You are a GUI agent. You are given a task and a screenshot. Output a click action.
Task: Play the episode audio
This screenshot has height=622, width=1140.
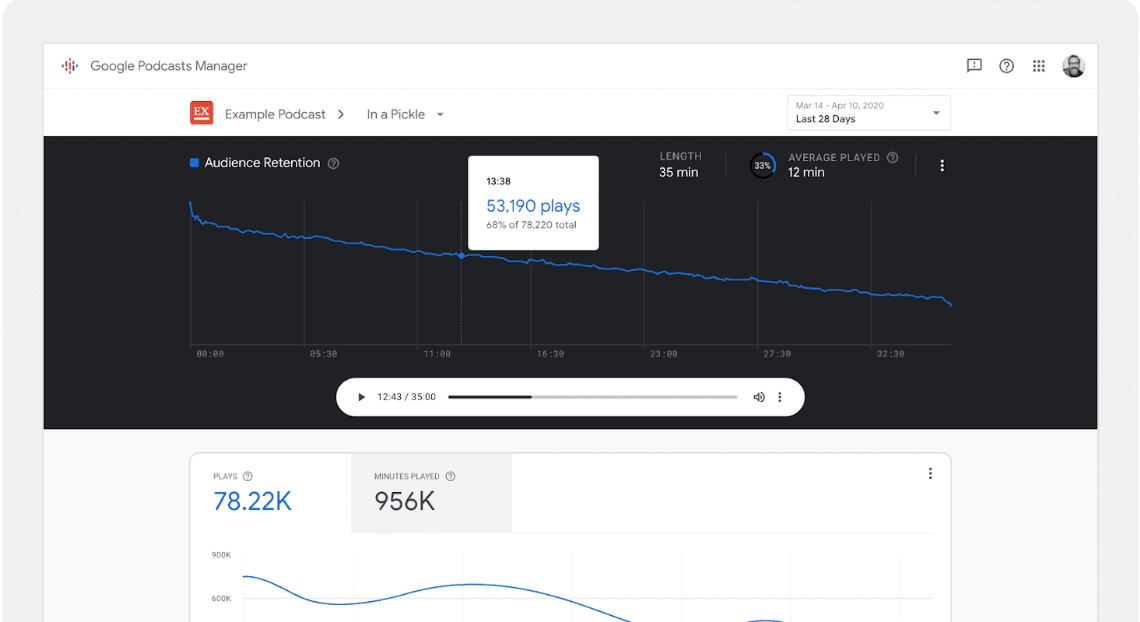361,397
